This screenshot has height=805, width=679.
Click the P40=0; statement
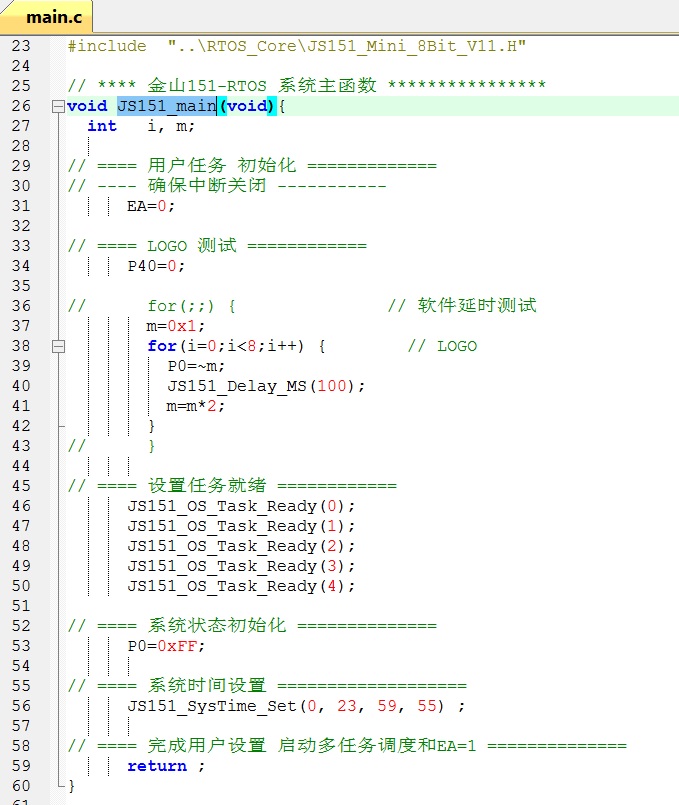point(156,266)
